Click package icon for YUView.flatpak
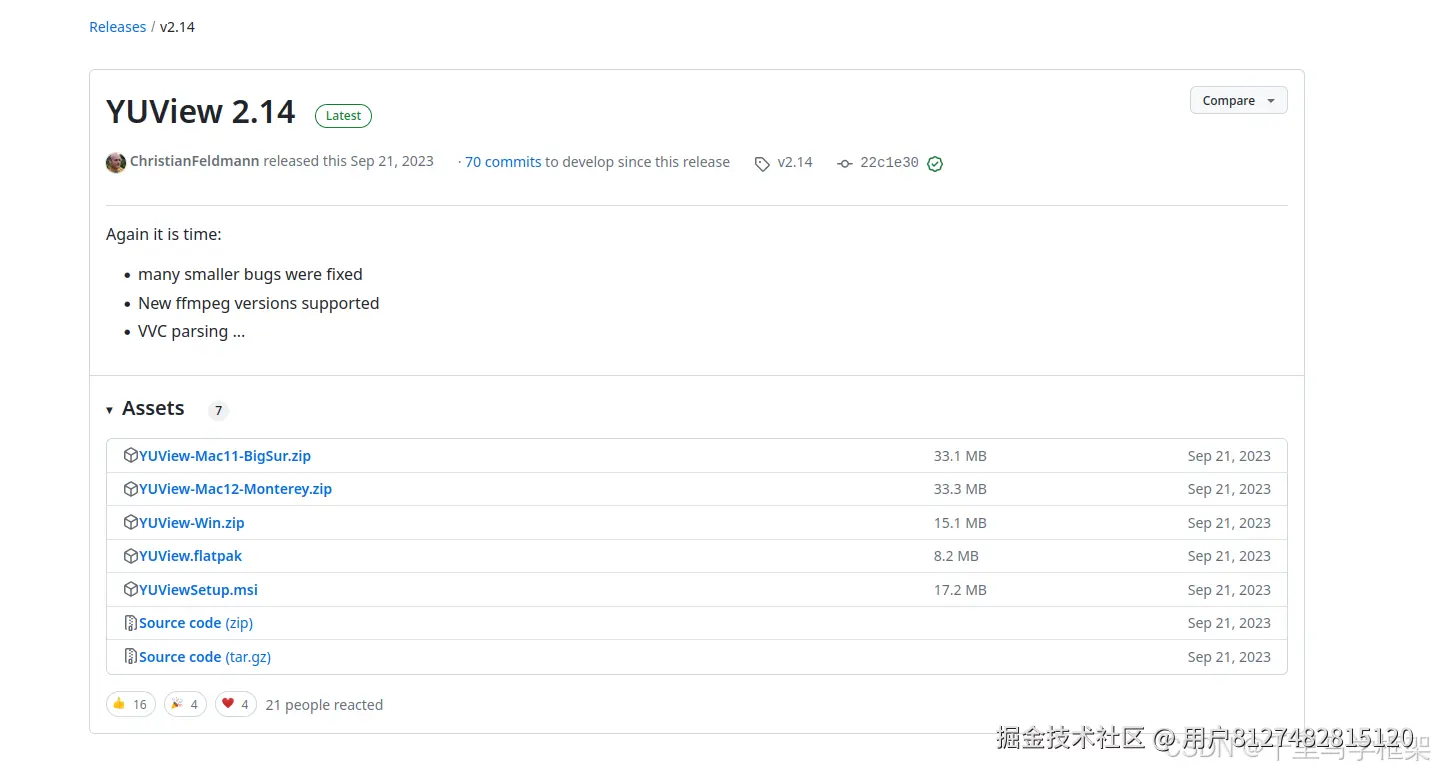Image resolution: width=1435 pixels, height=773 pixels. 130,556
